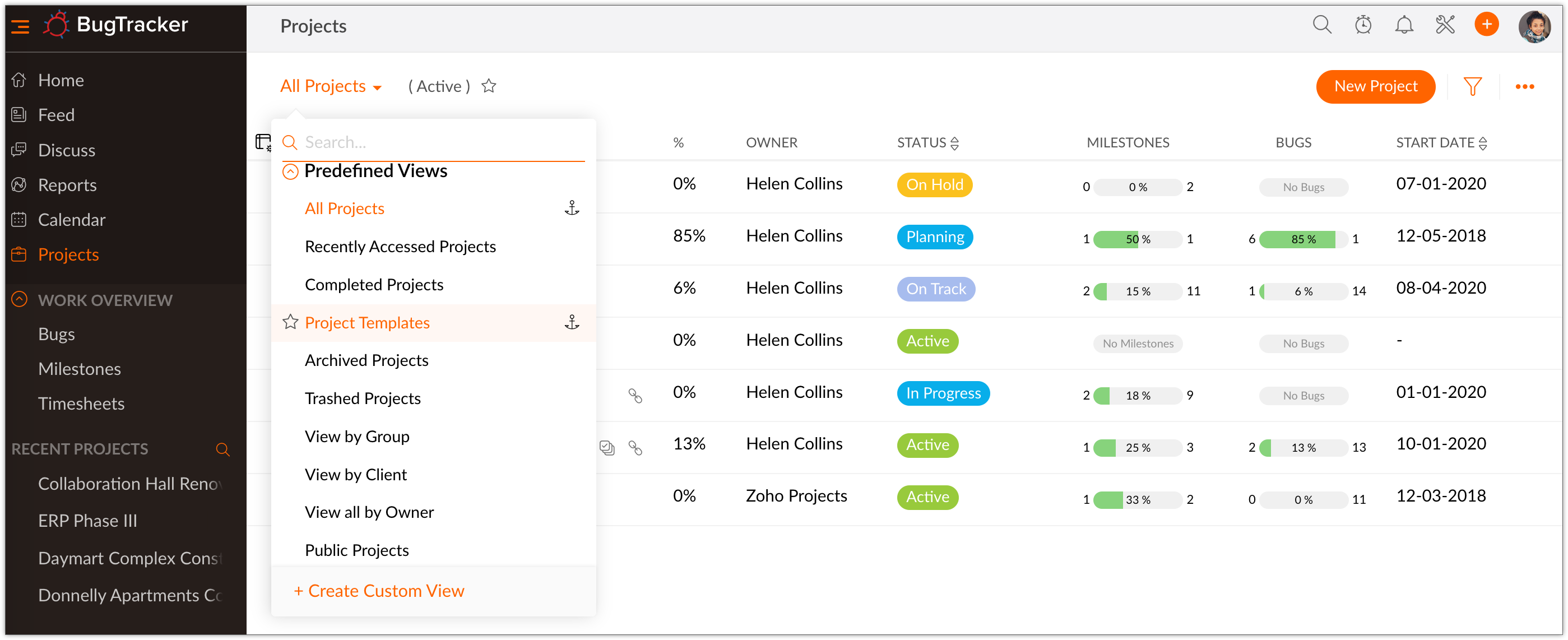Open the filter funnel icon
This screenshot has height=640, width=1568.
click(x=1472, y=86)
